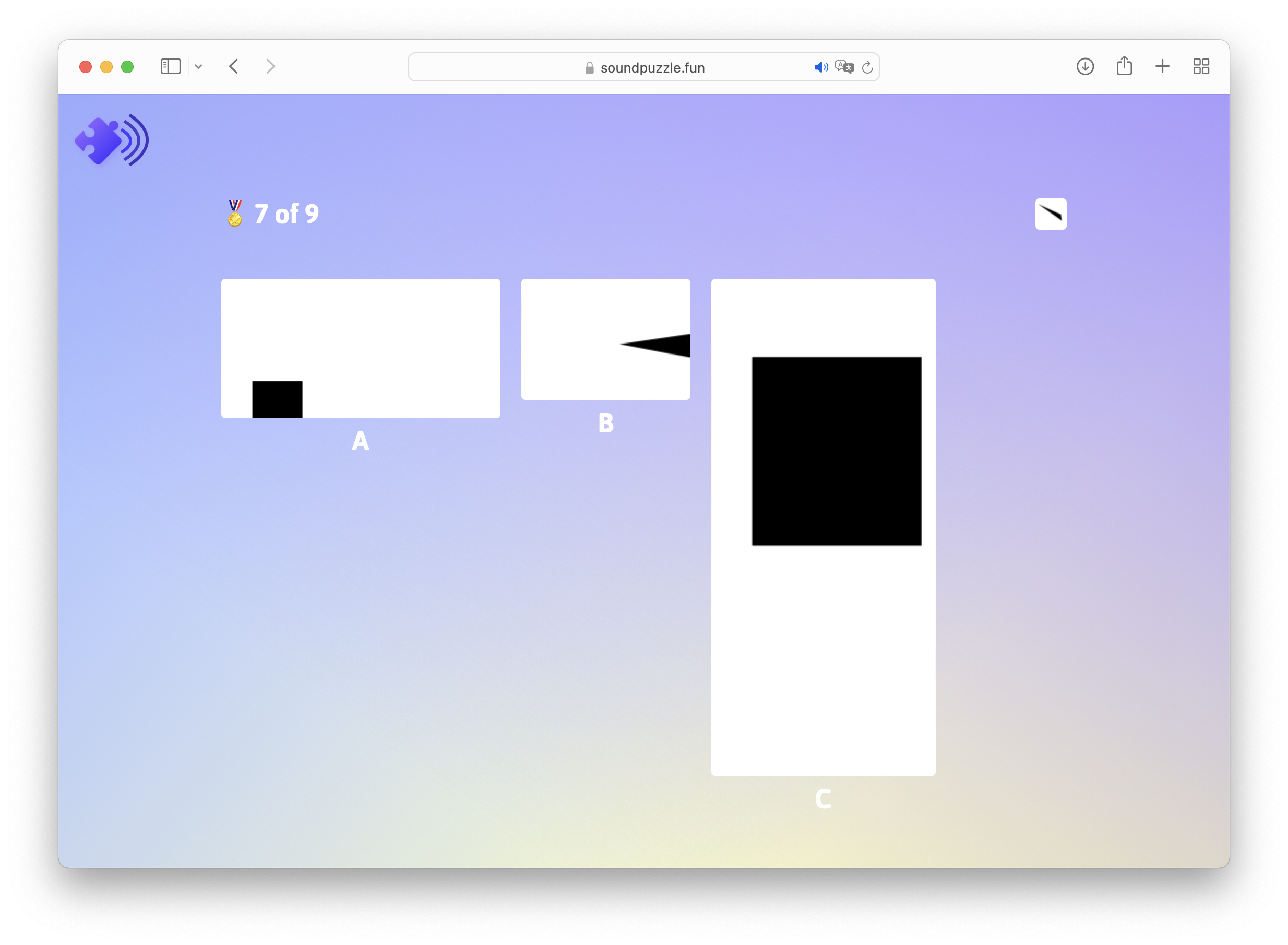The image size is (1288, 945).
Task: Select puzzle image B with the wedge
Action: (605, 339)
